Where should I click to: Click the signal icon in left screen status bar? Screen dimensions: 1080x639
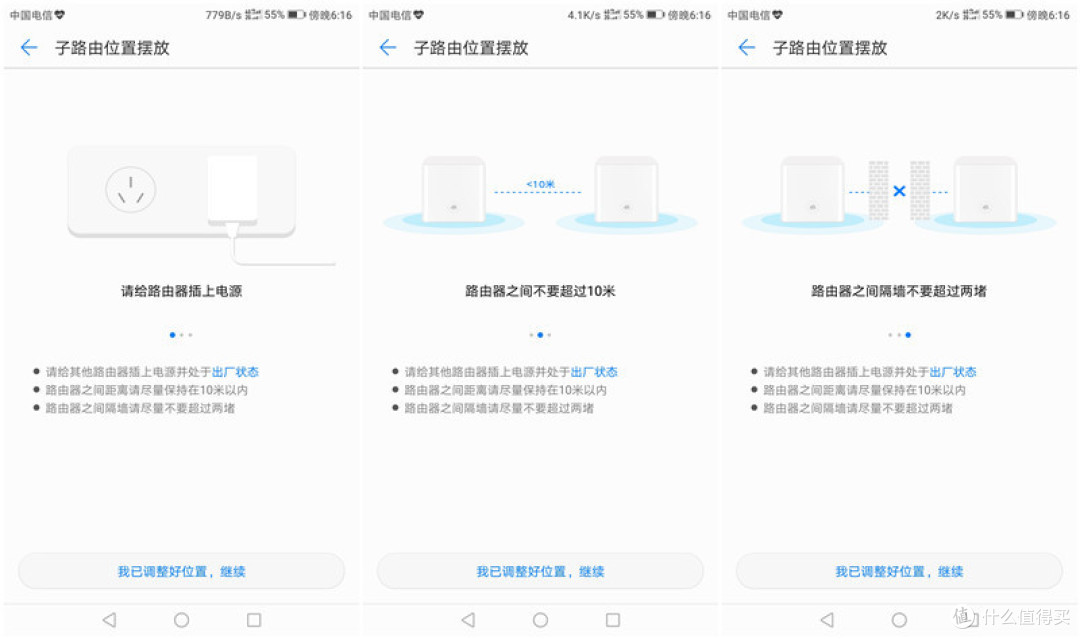point(253,14)
